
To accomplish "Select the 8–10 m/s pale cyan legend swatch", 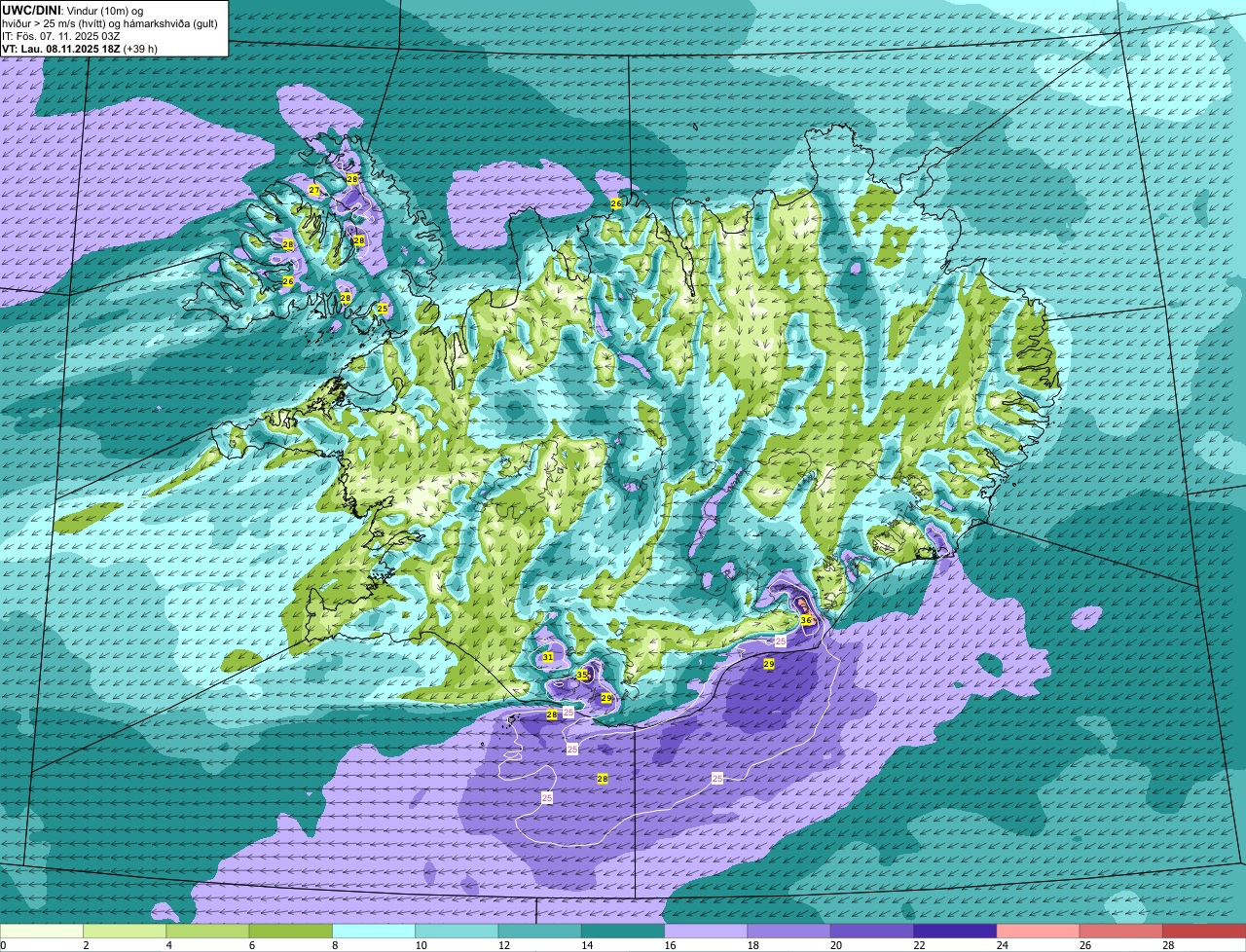I will coord(375,932).
